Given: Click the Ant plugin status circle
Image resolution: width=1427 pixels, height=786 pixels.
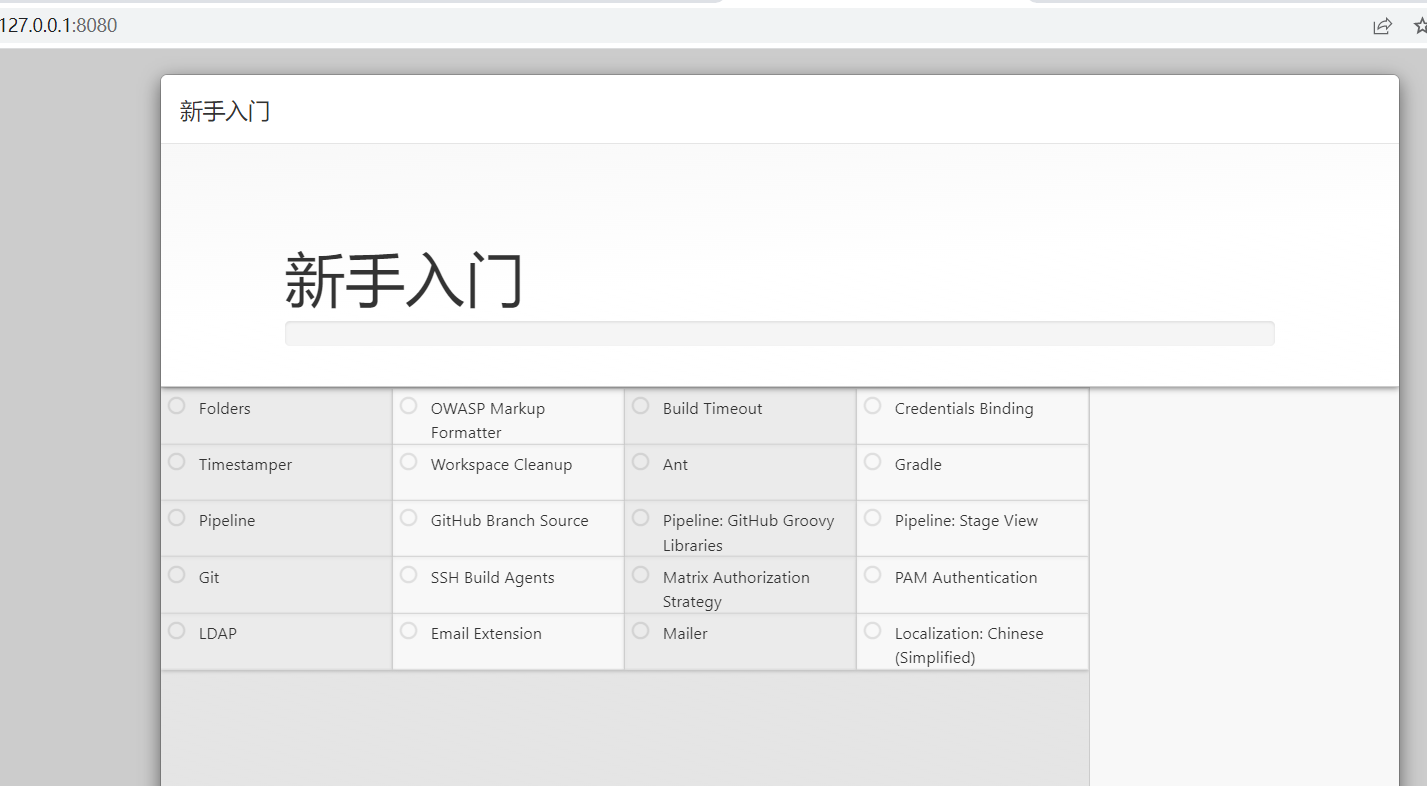Looking at the screenshot, I should (x=641, y=462).
